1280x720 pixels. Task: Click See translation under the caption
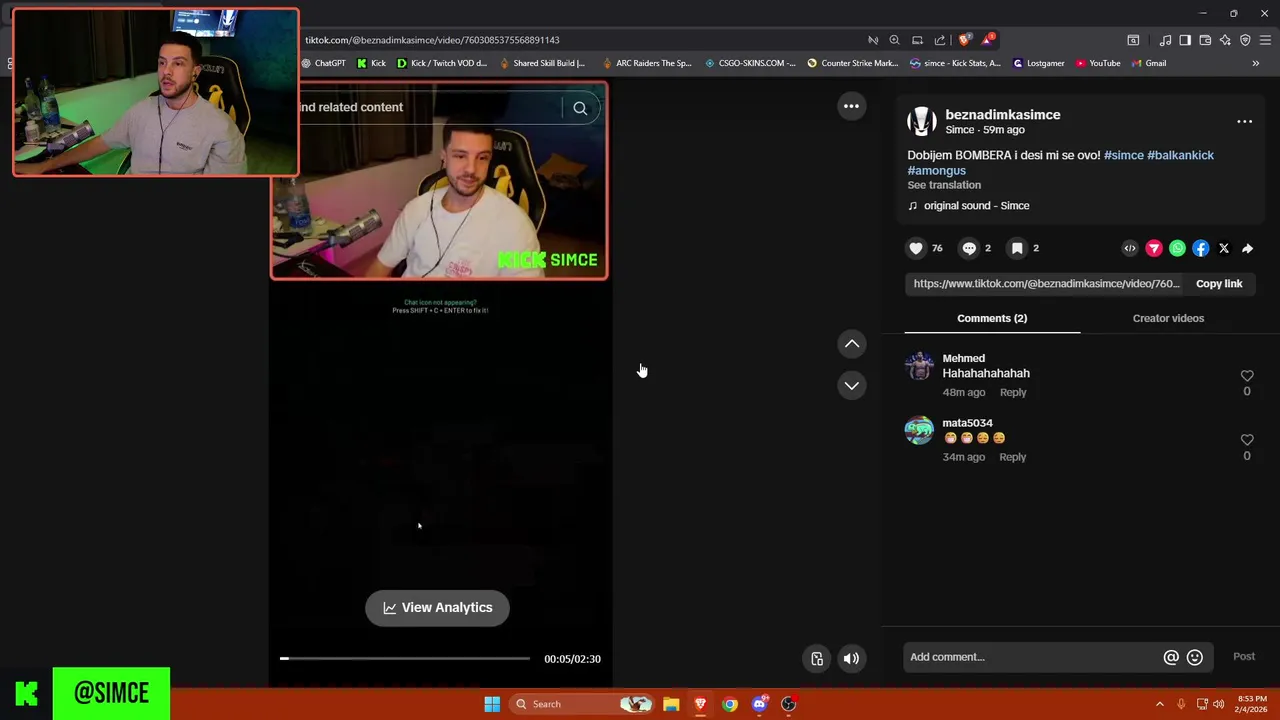(x=944, y=185)
